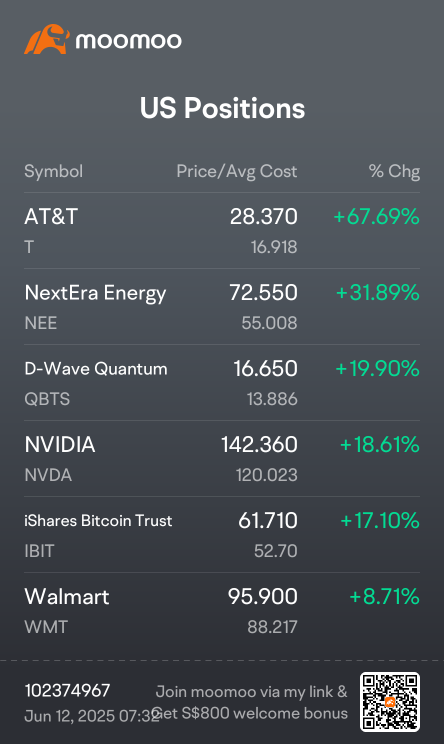Select iShares Bitcoin Trust entry
The height and width of the screenshot is (744, 444).
pos(222,534)
